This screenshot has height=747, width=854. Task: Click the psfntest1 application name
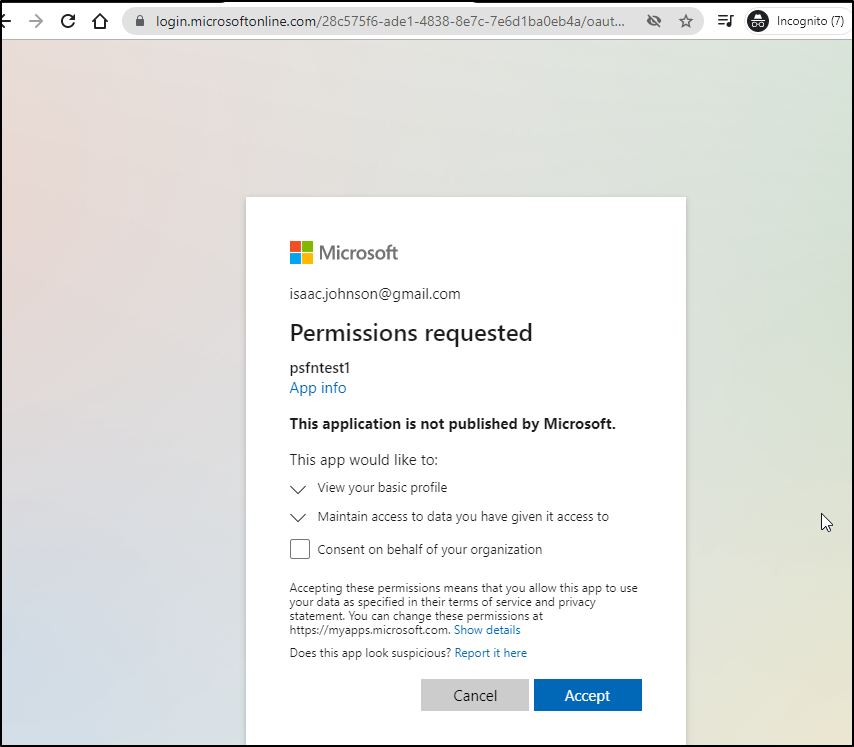320,368
